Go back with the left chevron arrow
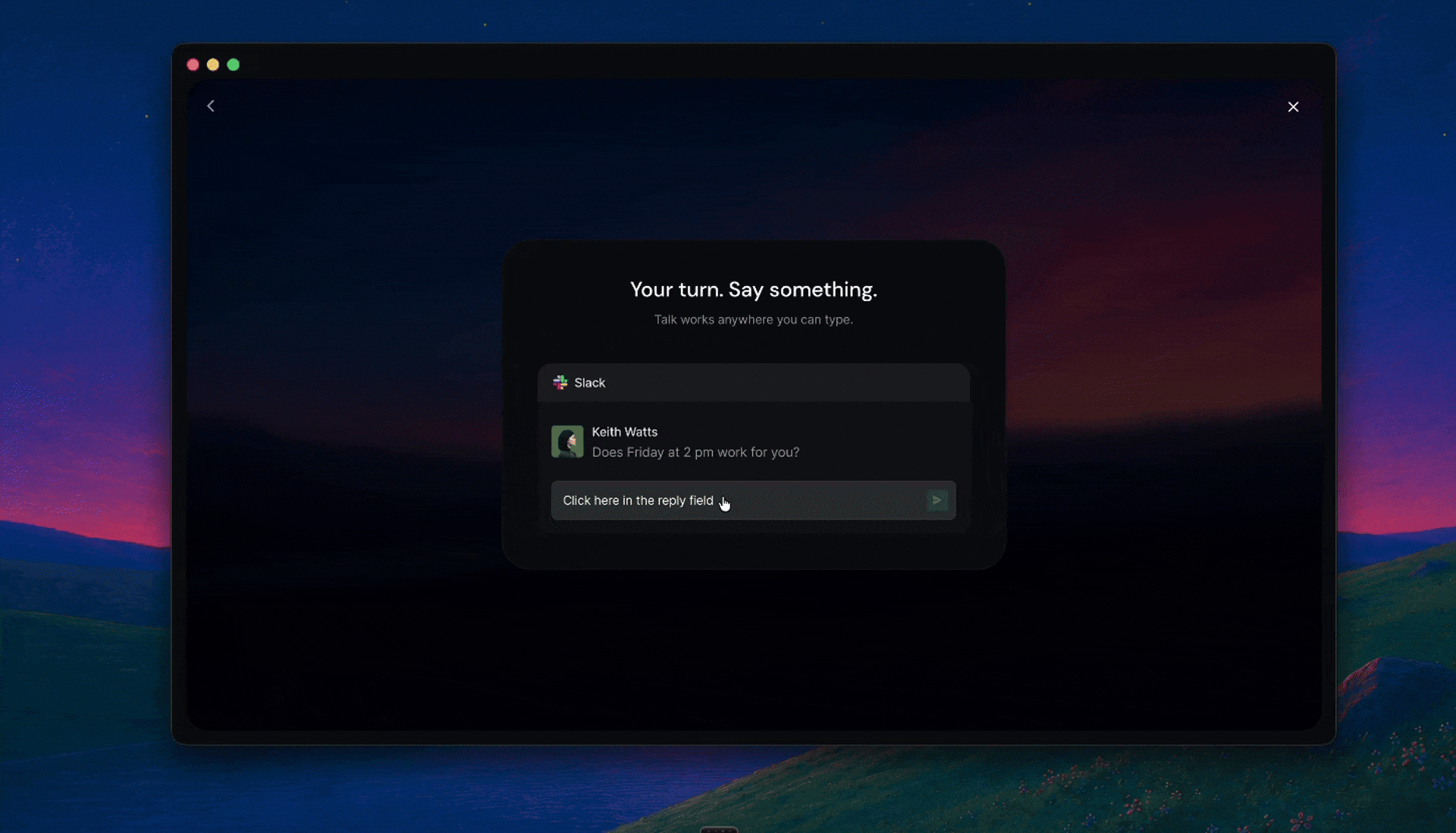Screen dimensions: 1456x833 [x=211, y=106]
